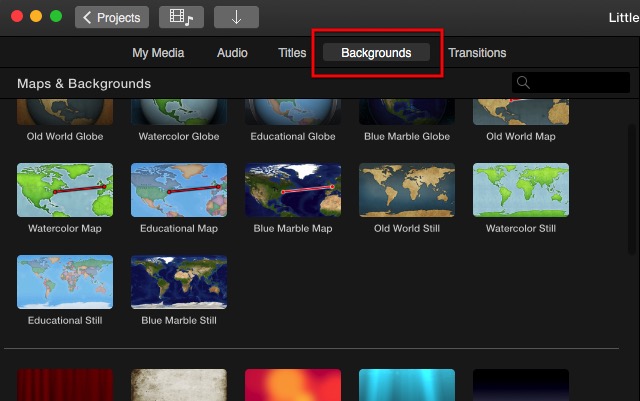Viewport: 640px width, 401px height.
Task: Select the Watercolor Map thumbnail
Action: (65, 190)
